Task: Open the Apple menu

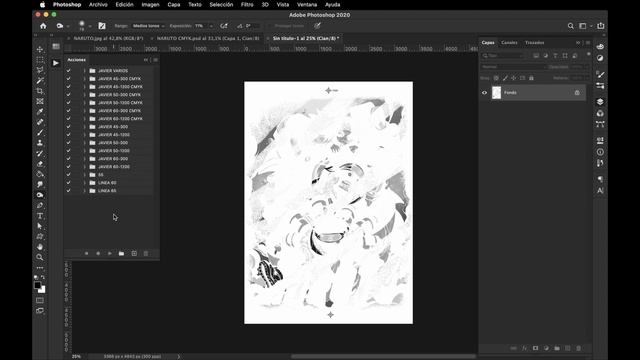Action: point(42,4)
